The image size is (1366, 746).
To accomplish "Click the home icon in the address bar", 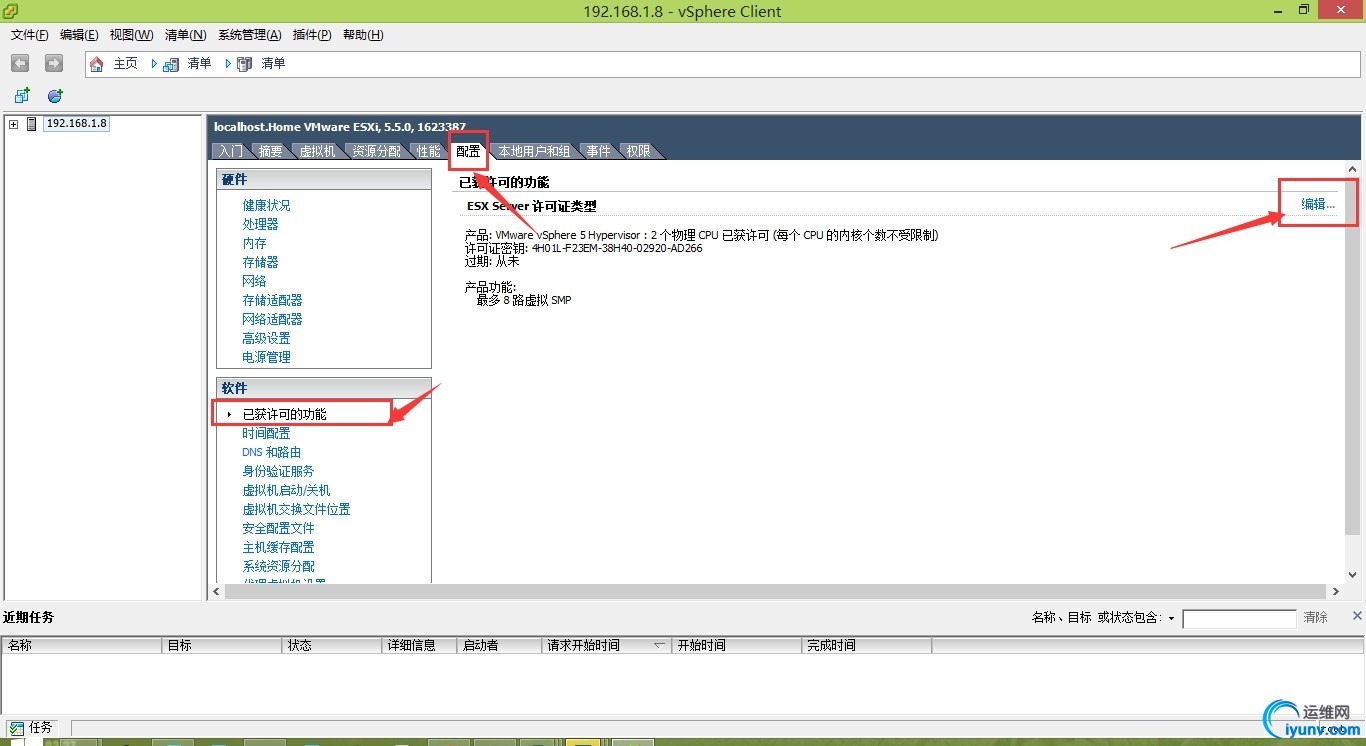I will [97, 64].
